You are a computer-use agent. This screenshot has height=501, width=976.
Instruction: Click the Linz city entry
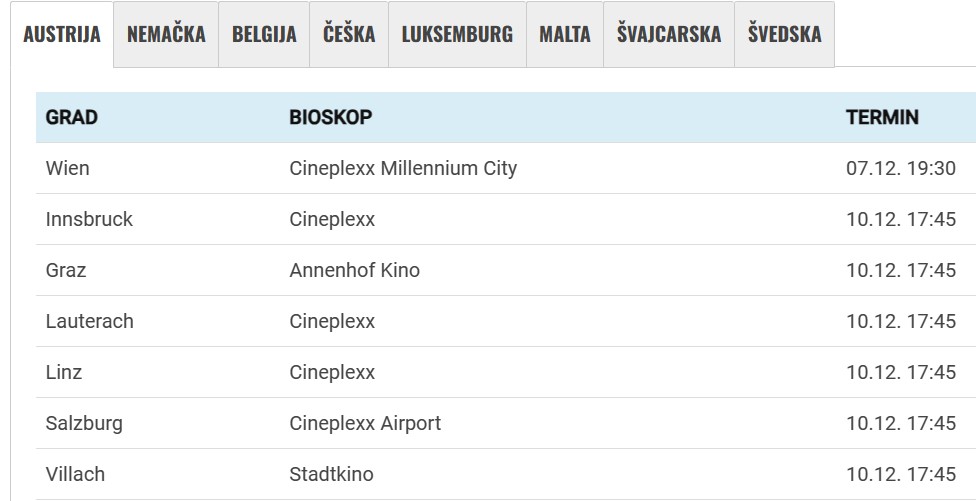coord(64,372)
